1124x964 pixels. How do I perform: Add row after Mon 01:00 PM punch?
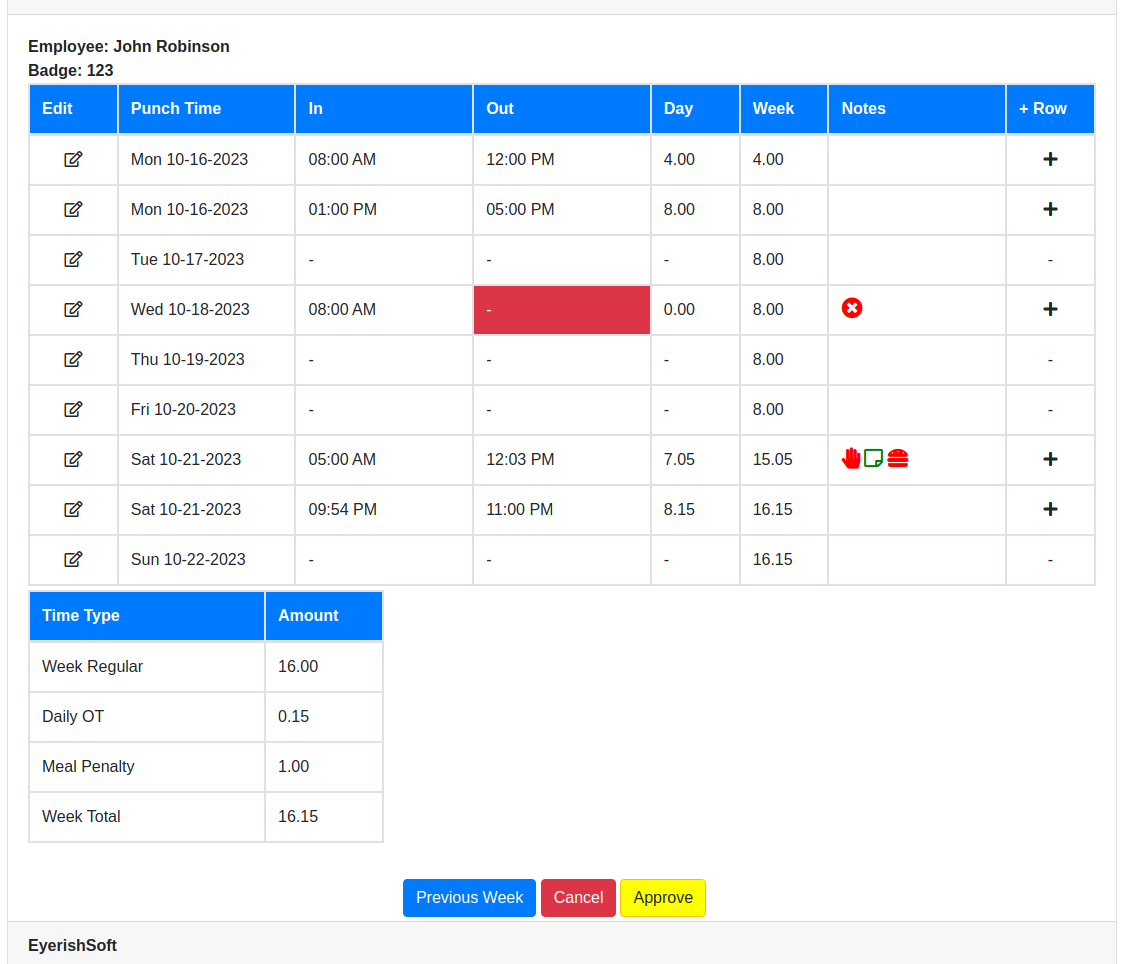pos(1050,209)
